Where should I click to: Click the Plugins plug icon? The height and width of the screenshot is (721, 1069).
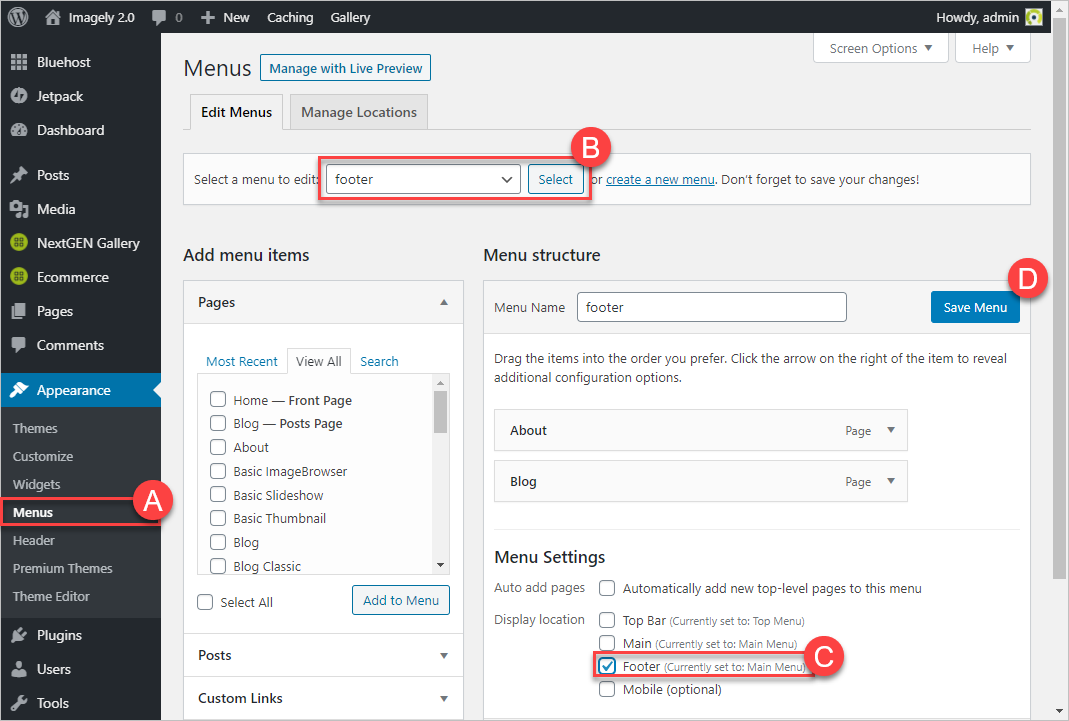click(x=19, y=635)
